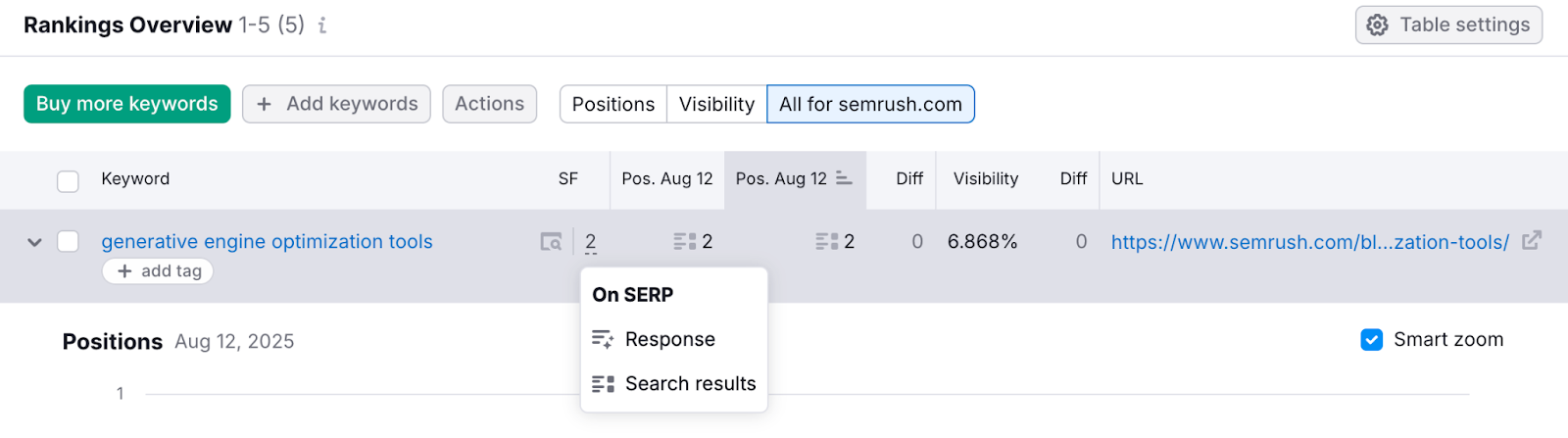Open the semrush.com blog URL link
This screenshot has height=438, width=1568.
click(1309, 242)
